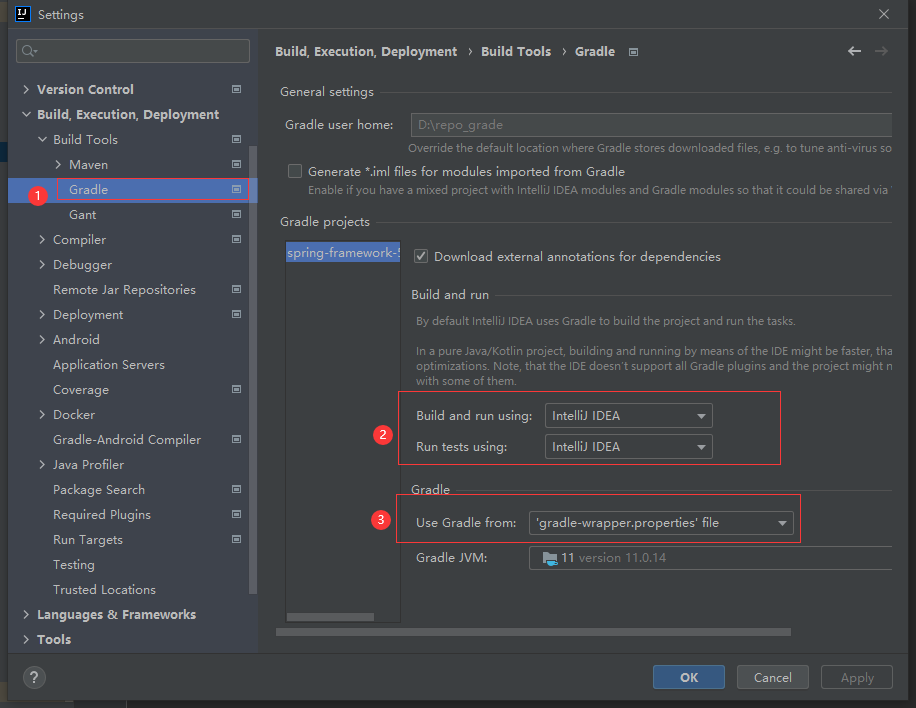Open help with question mark button

click(x=34, y=678)
